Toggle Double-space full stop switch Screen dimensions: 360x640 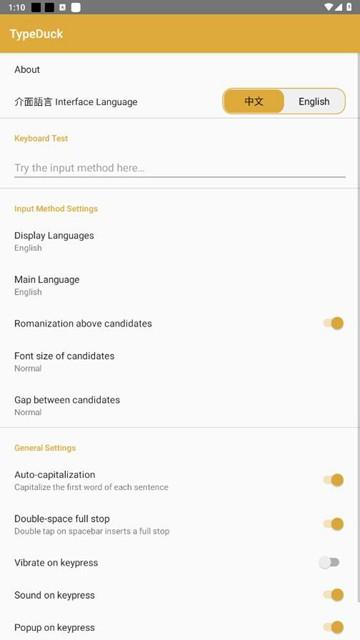[x=333, y=524]
